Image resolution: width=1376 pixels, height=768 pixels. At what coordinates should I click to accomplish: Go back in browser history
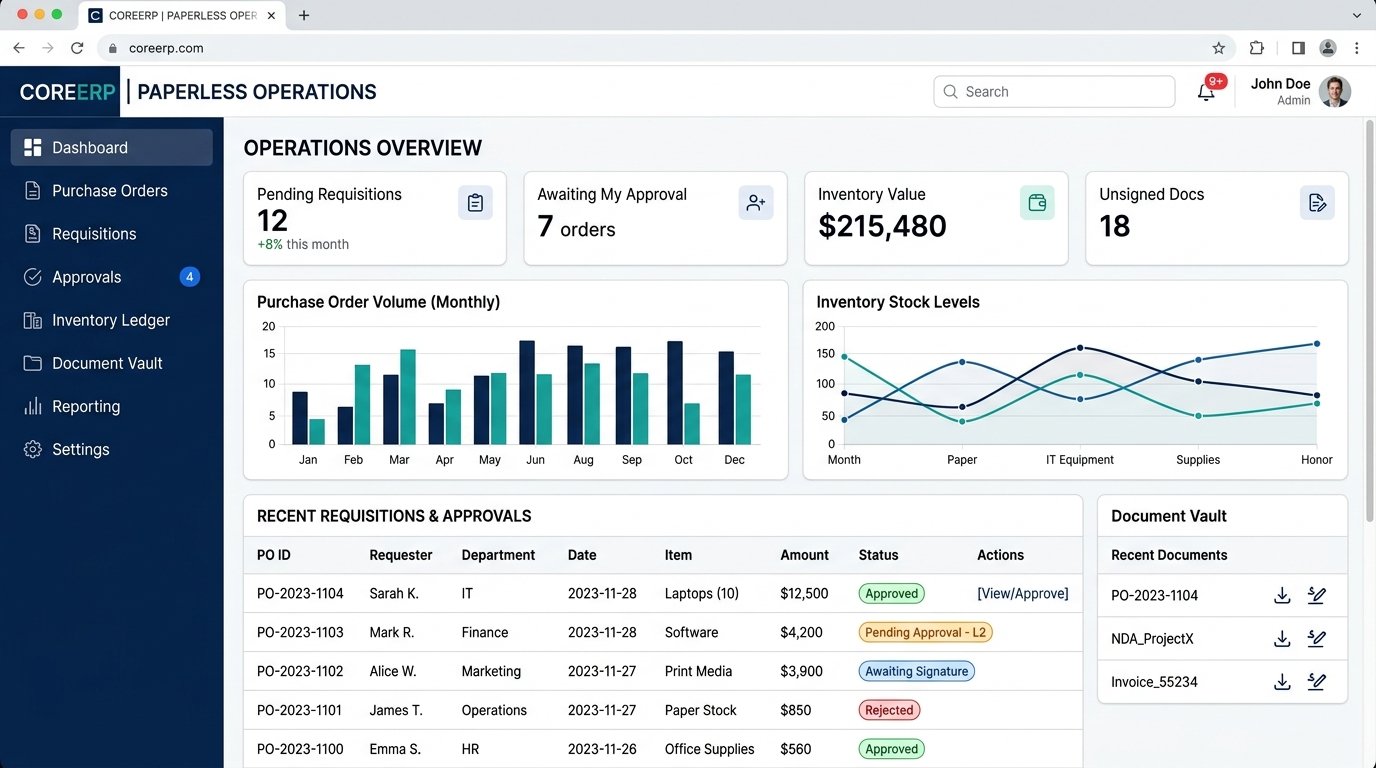[x=19, y=48]
